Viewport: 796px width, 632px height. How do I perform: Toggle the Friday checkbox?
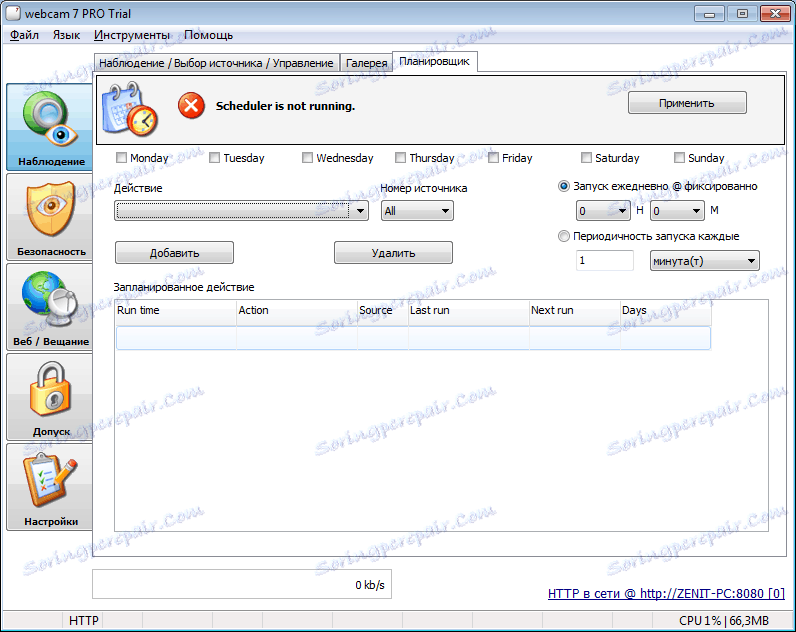[x=493, y=158]
